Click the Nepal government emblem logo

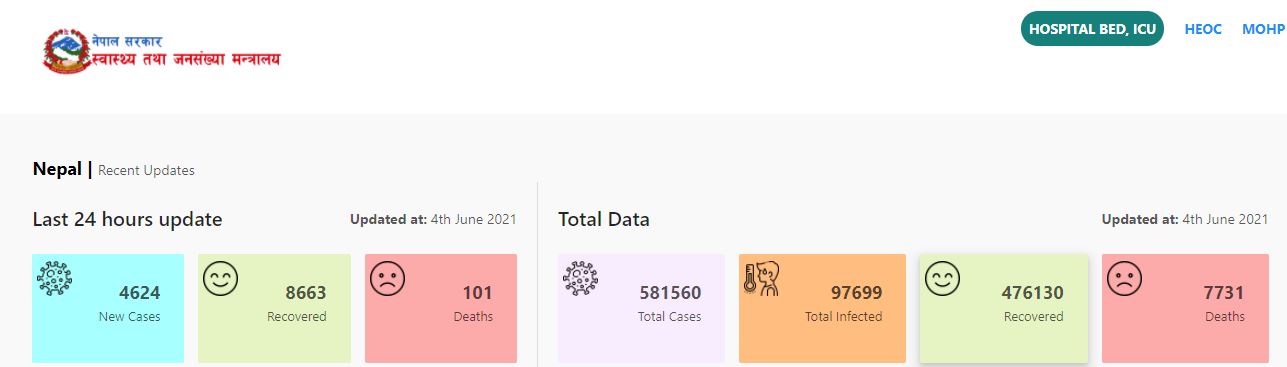tap(66, 50)
